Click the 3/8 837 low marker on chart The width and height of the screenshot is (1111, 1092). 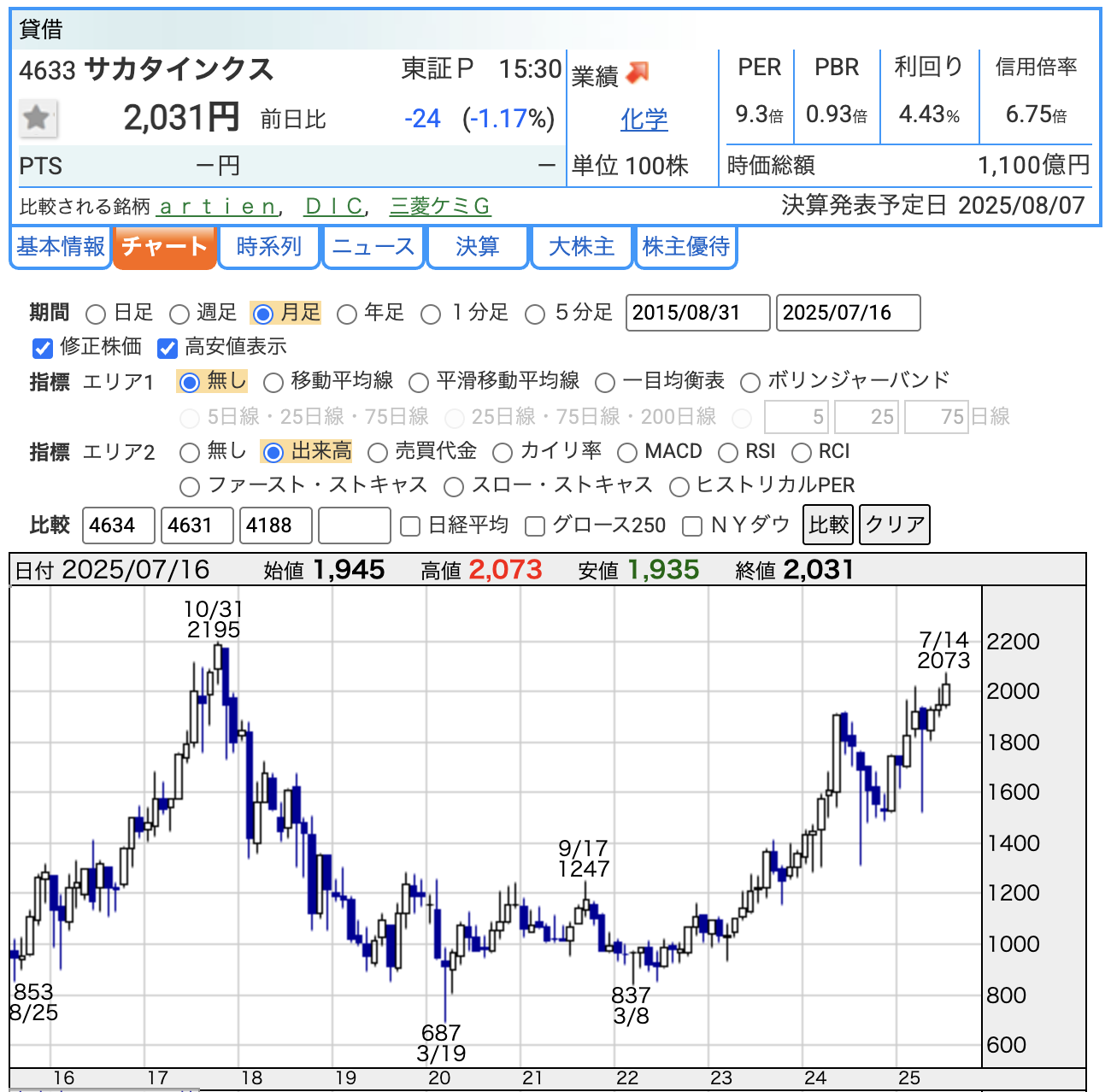point(631,1006)
